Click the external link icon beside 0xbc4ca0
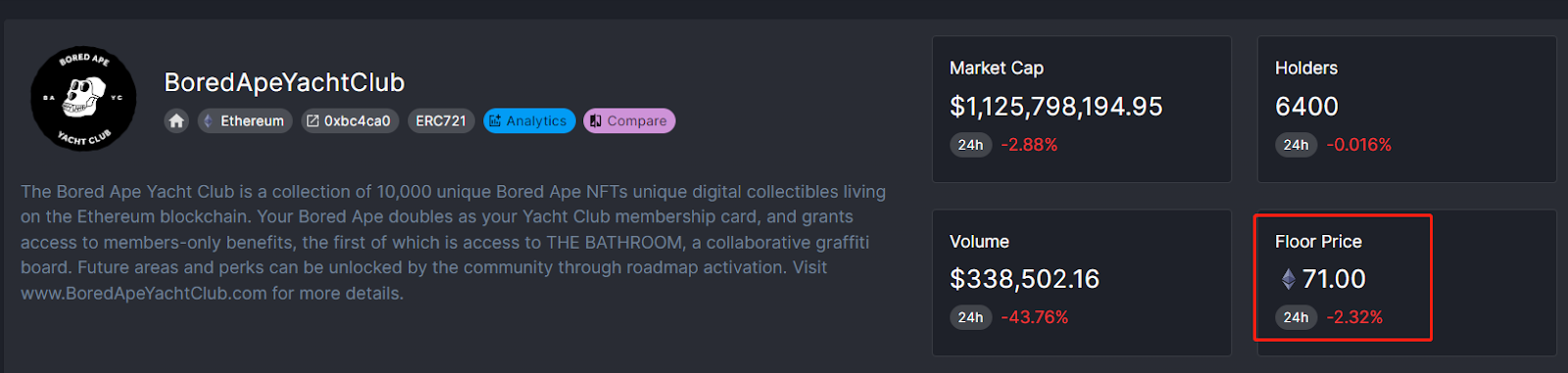The image size is (1568, 373). [x=313, y=121]
